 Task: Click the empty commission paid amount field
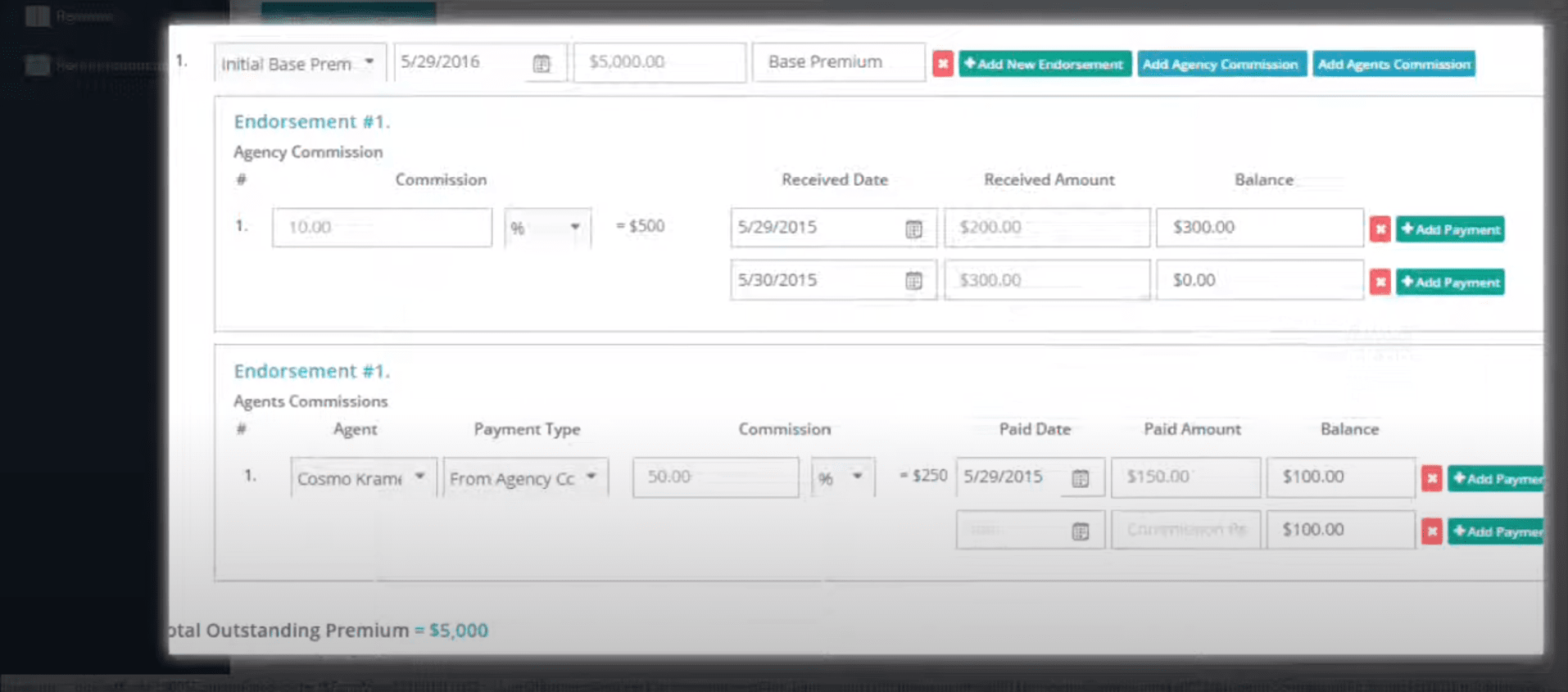[1185, 530]
